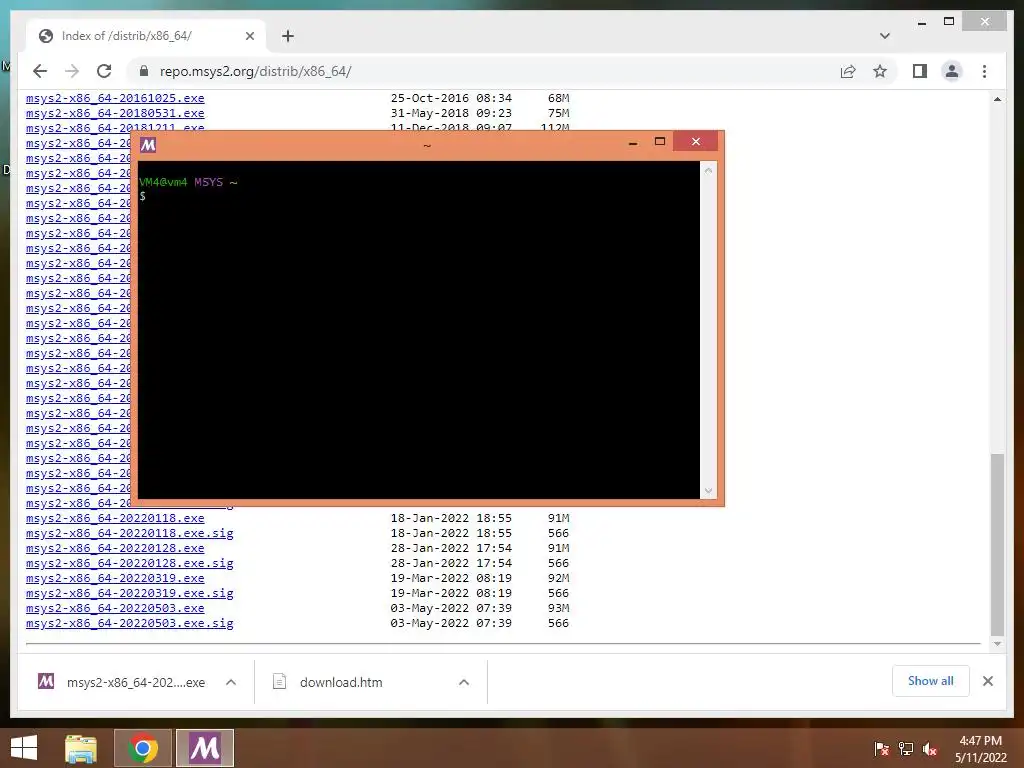Close the downloads bar

click(987, 681)
